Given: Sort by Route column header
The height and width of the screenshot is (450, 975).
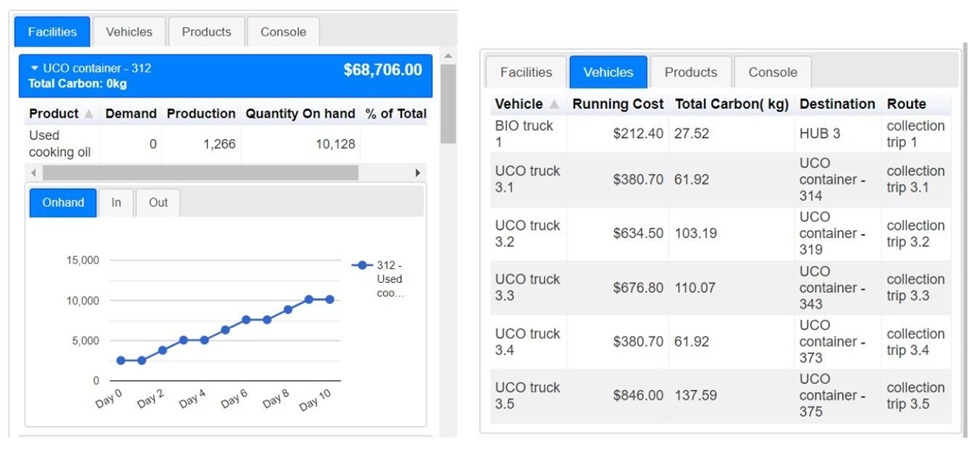Looking at the screenshot, I should click(916, 104).
